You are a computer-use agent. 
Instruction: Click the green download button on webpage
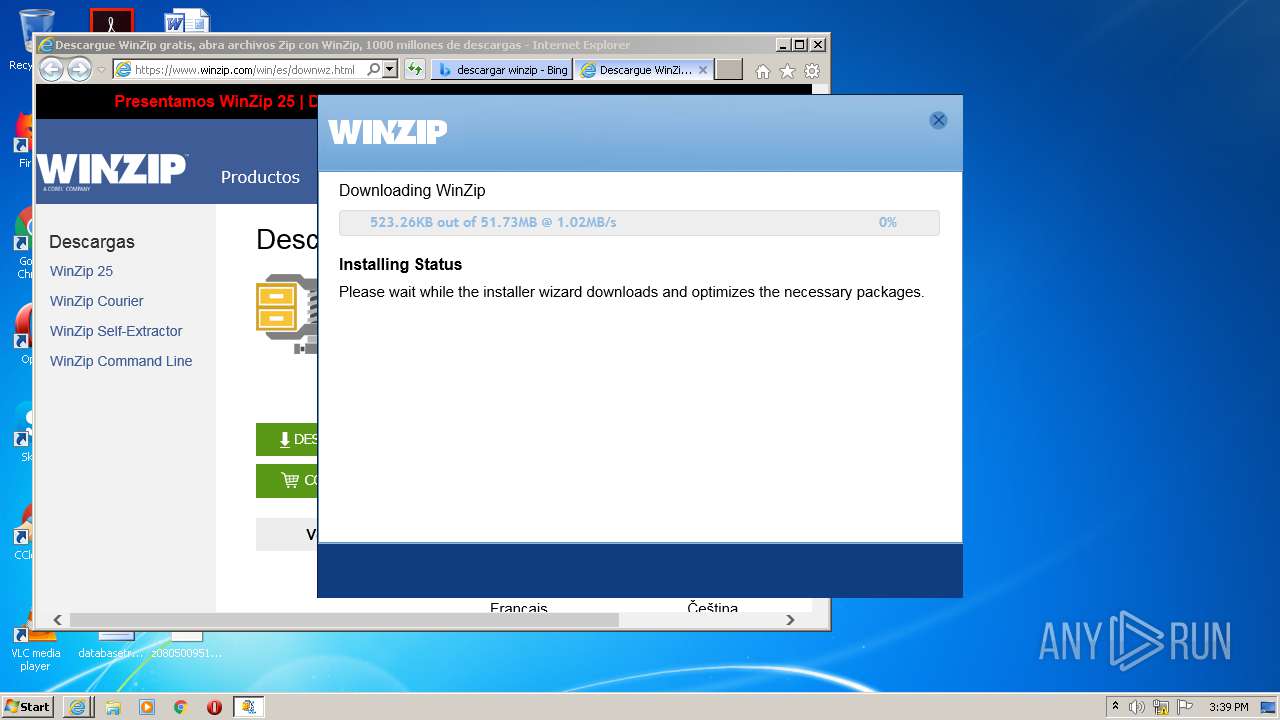pyautogui.click(x=287, y=439)
